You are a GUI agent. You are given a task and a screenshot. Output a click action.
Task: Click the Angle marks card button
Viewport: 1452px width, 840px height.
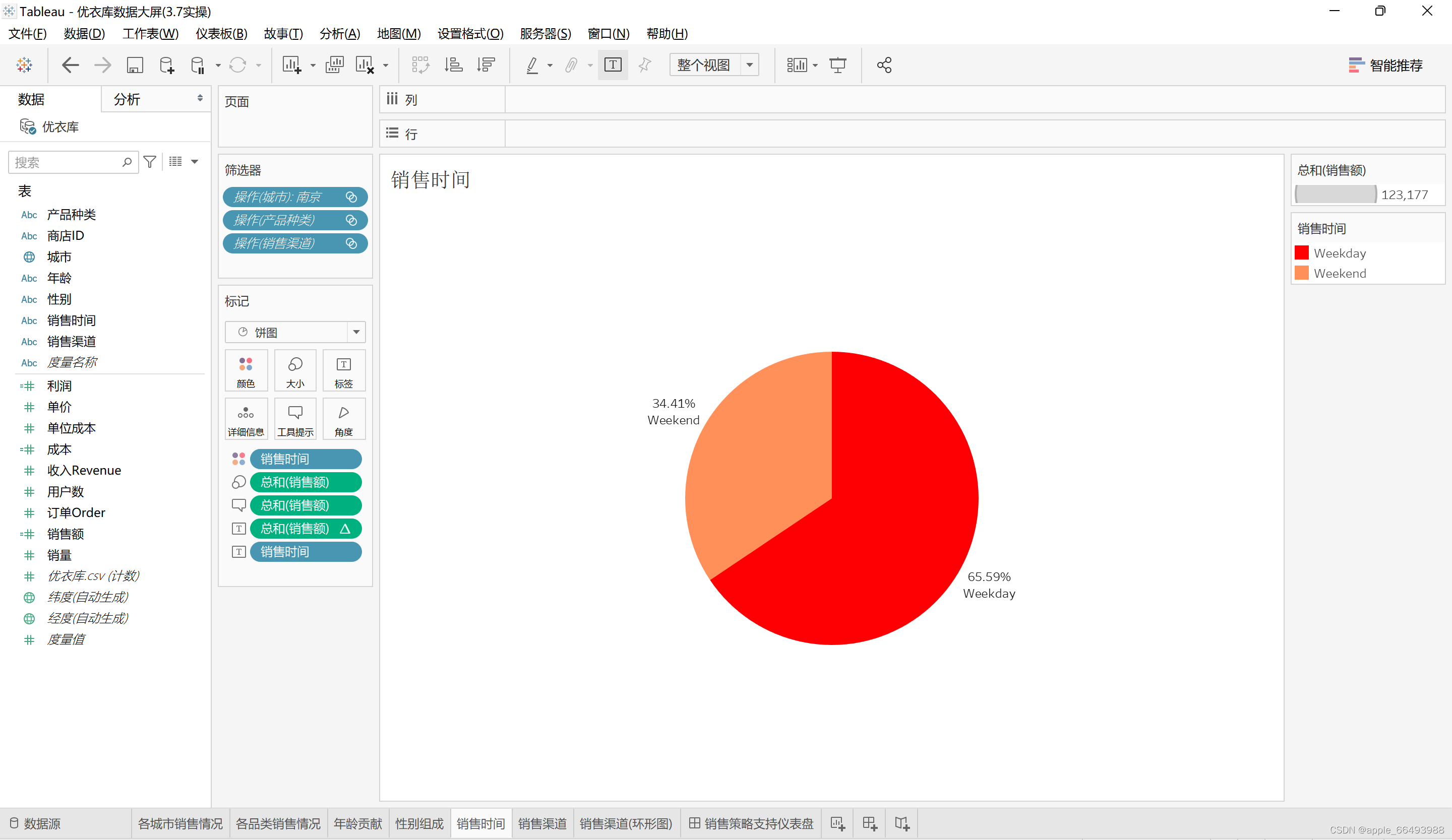343,420
